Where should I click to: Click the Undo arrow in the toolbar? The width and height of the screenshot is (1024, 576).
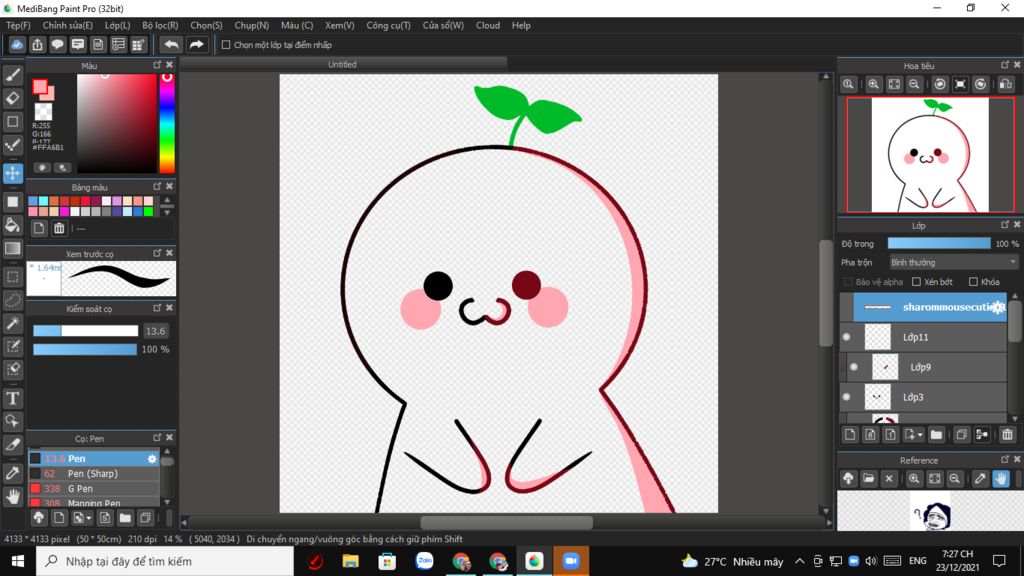coord(171,44)
